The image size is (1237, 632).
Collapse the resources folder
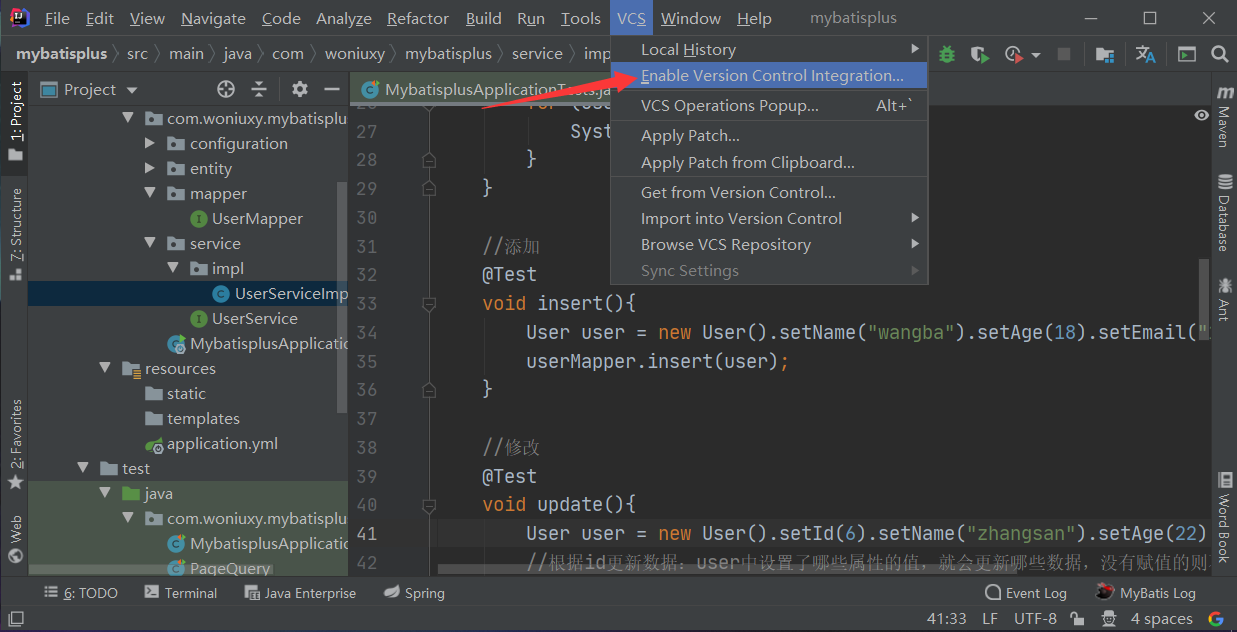[106, 368]
